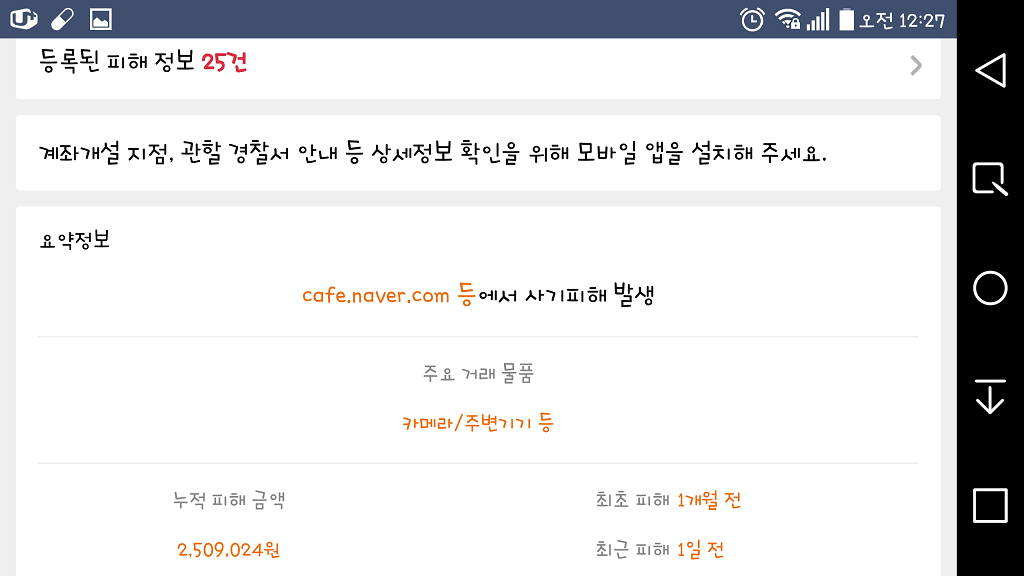Tap the 최근 피해 1일 전 text
The height and width of the screenshot is (576, 1024).
(x=660, y=549)
